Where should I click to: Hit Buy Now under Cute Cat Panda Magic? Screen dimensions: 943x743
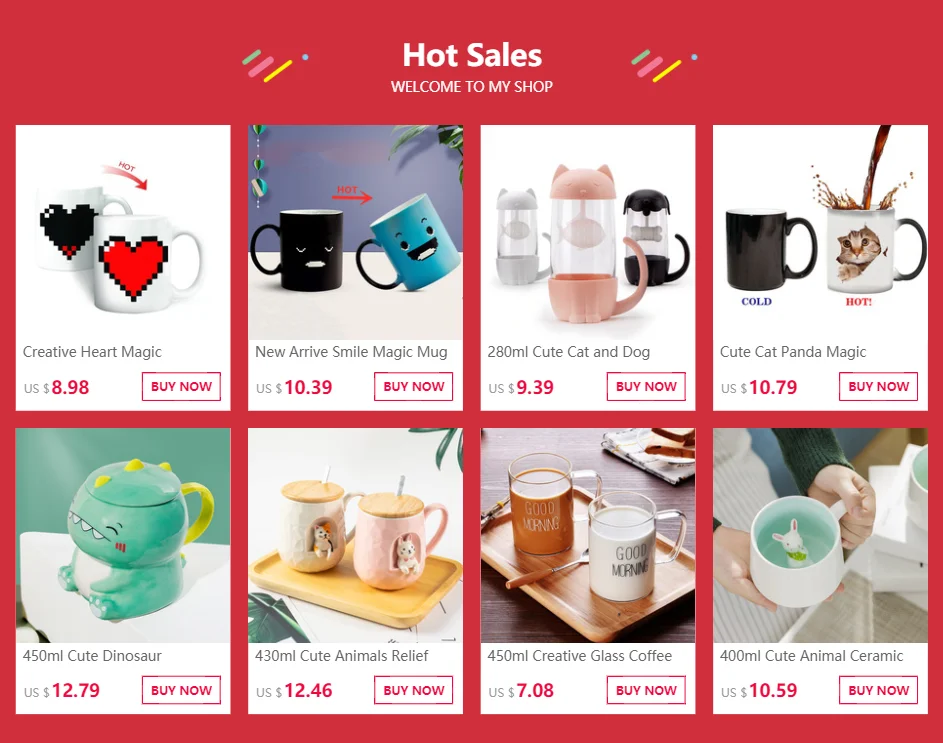coord(879,386)
